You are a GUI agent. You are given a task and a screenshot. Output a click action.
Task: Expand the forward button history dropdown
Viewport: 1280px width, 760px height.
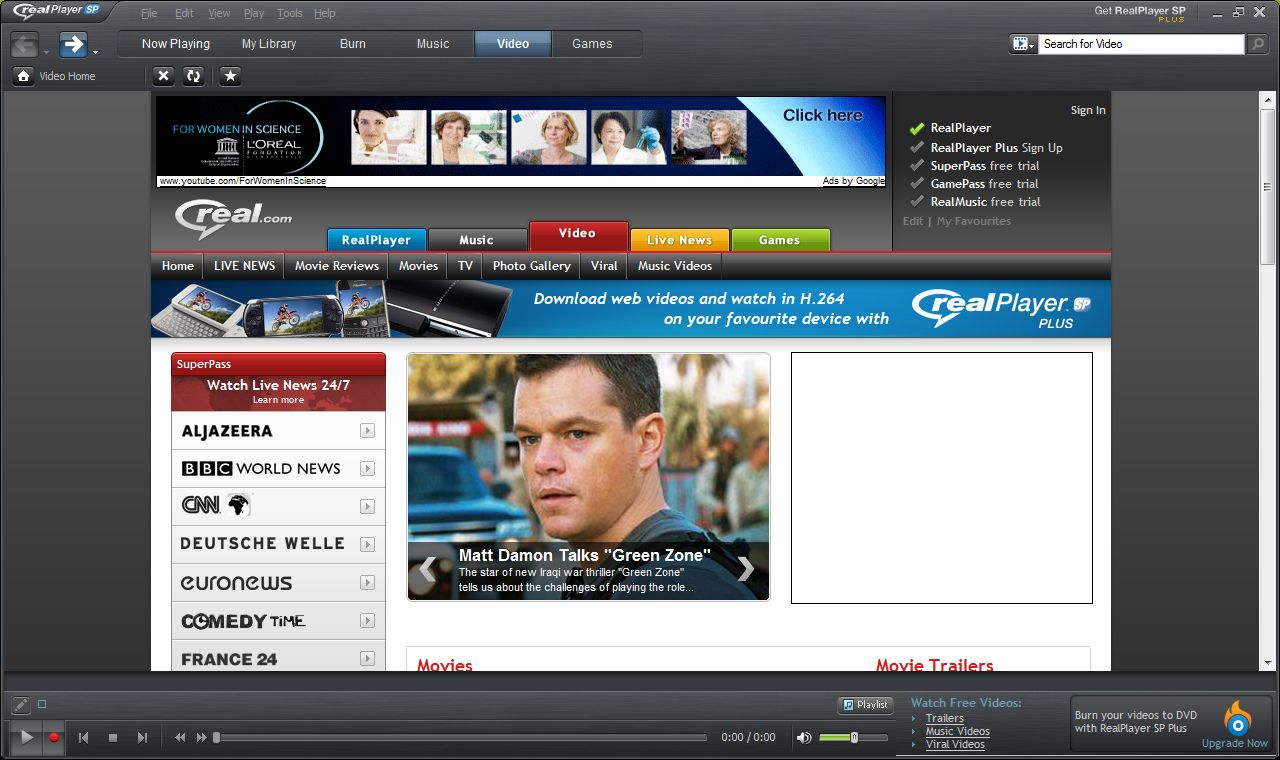[95, 51]
